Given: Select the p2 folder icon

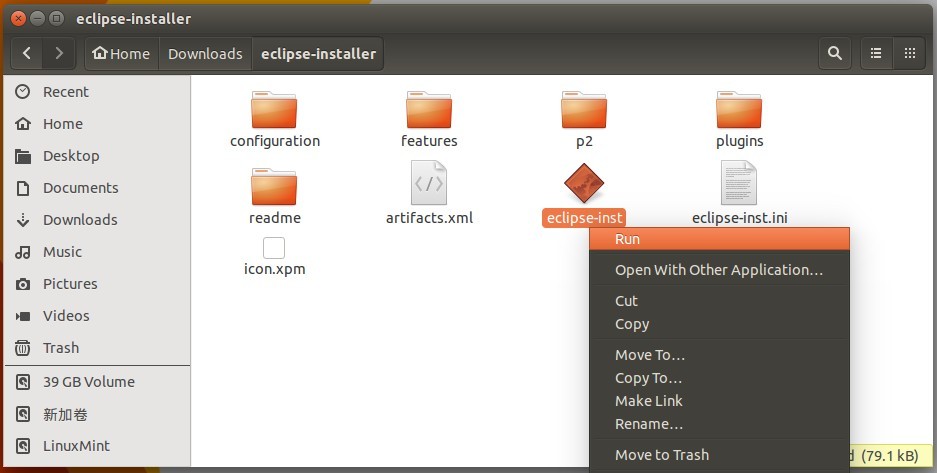Looking at the screenshot, I should pos(584,109).
